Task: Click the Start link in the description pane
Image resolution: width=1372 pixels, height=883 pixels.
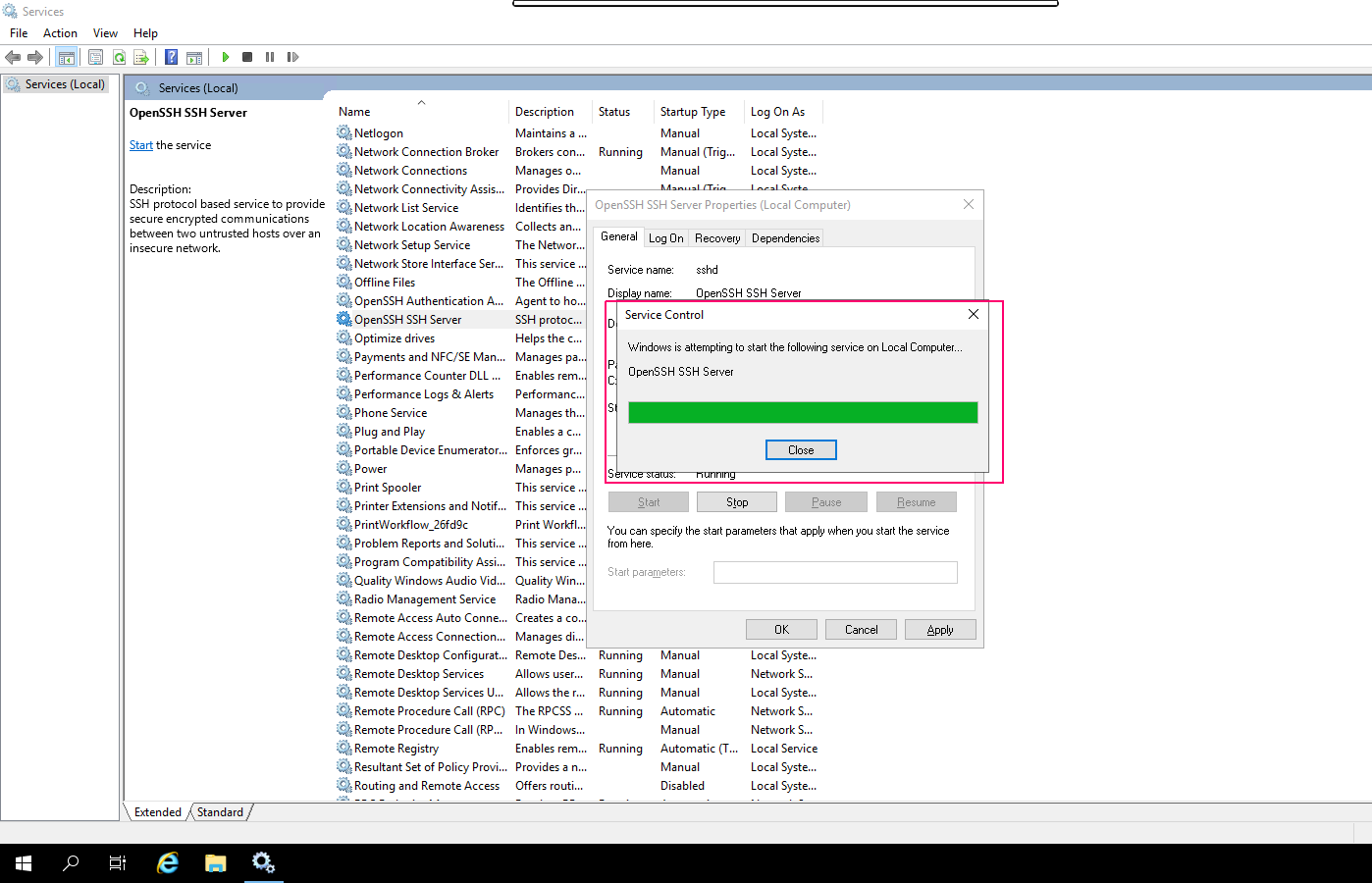Action: pyautogui.click(x=141, y=145)
